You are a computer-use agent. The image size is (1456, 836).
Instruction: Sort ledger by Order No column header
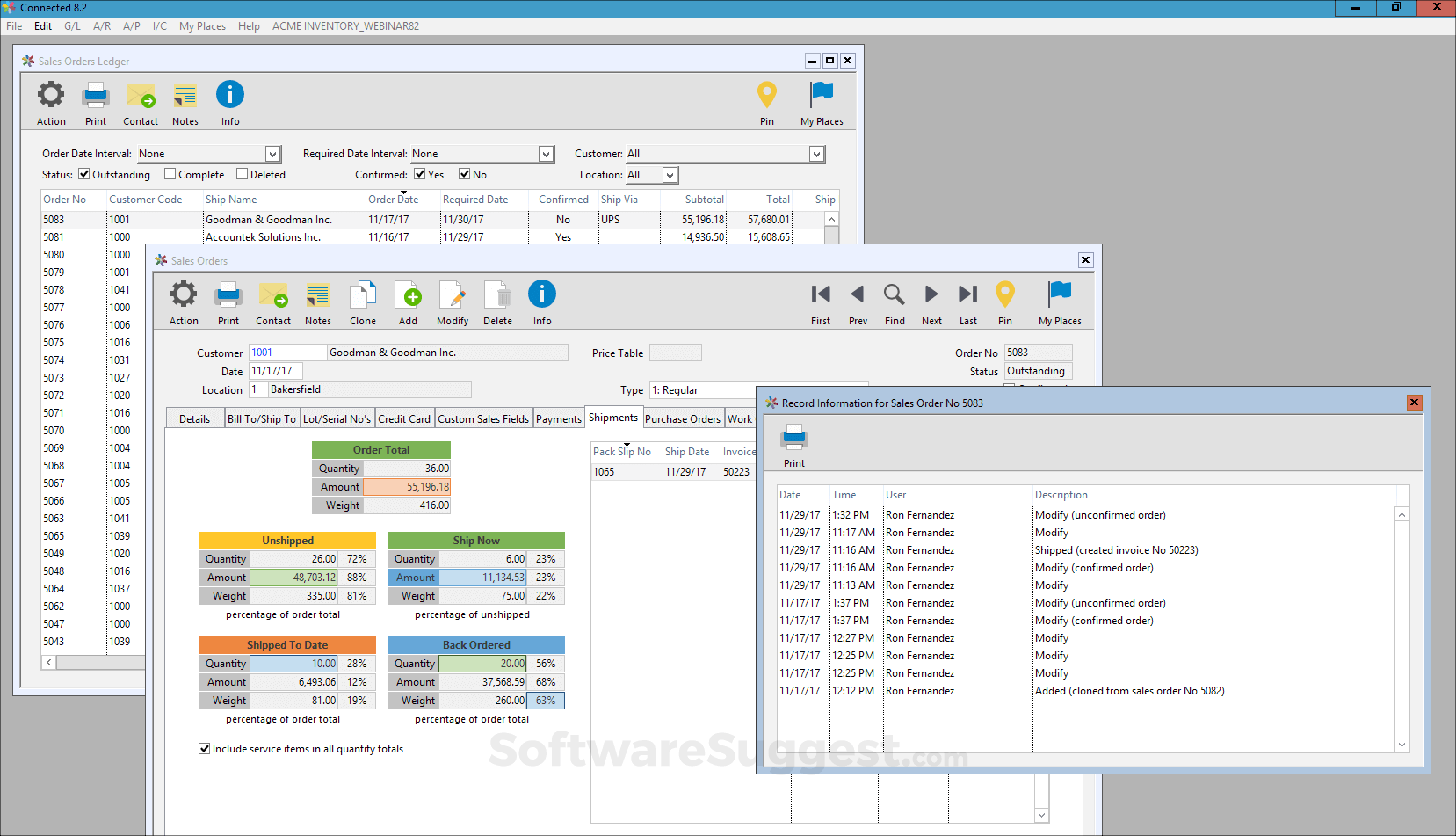(x=65, y=200)
